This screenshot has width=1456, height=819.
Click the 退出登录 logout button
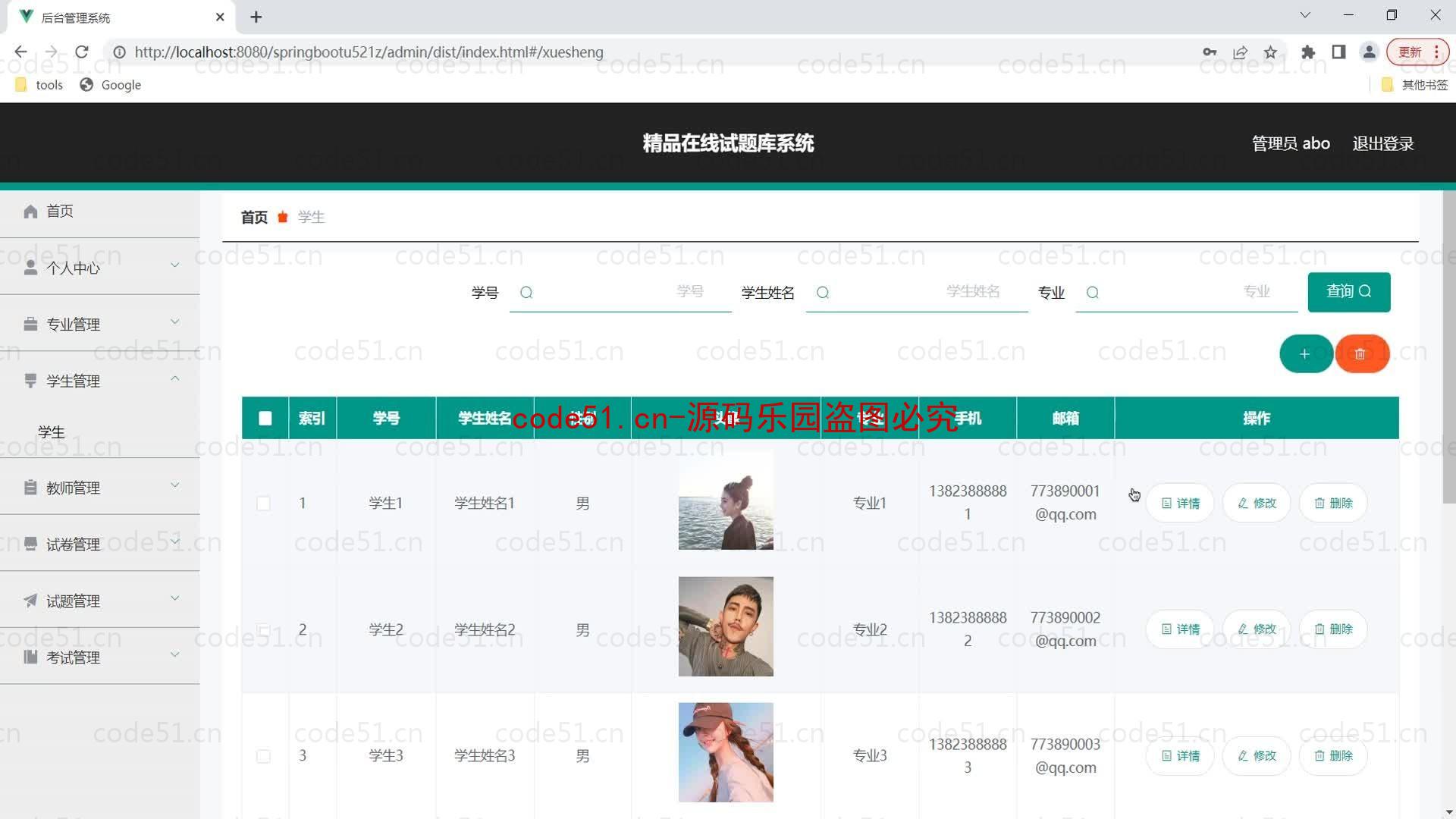(1384, 143)
